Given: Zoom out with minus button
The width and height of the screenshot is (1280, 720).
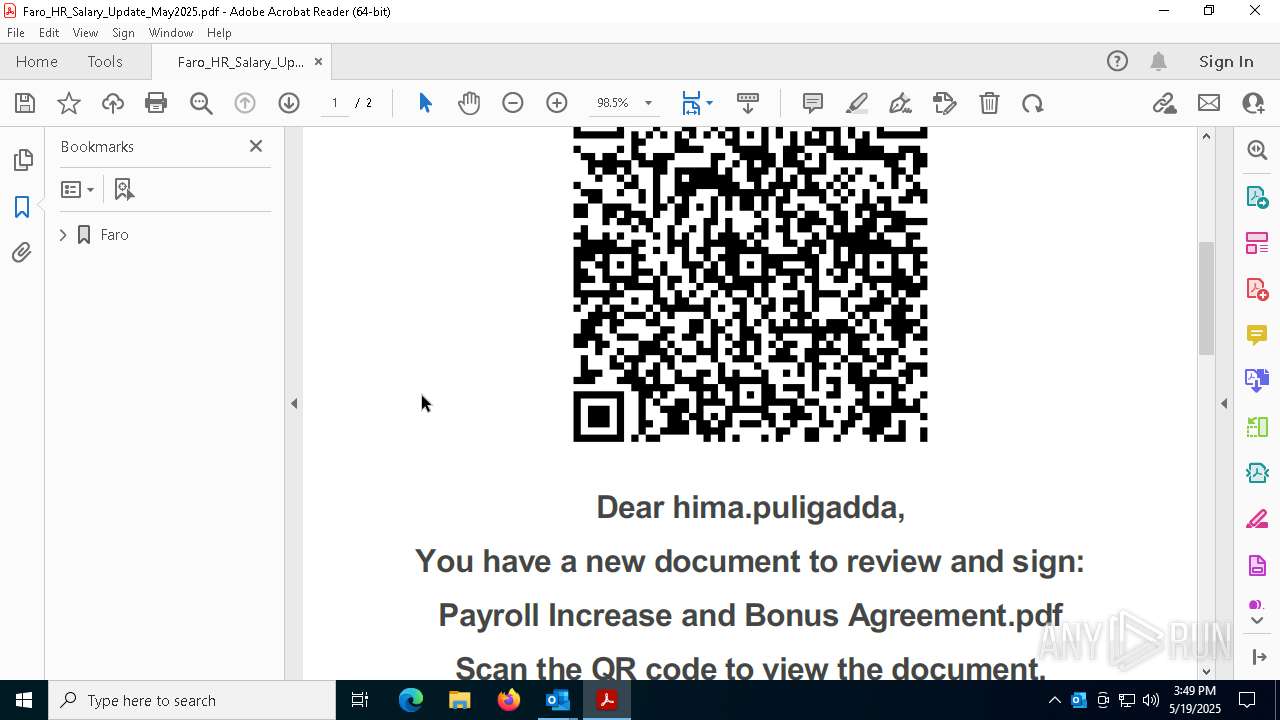Looking at the screenshot, I should click(513, 103).
